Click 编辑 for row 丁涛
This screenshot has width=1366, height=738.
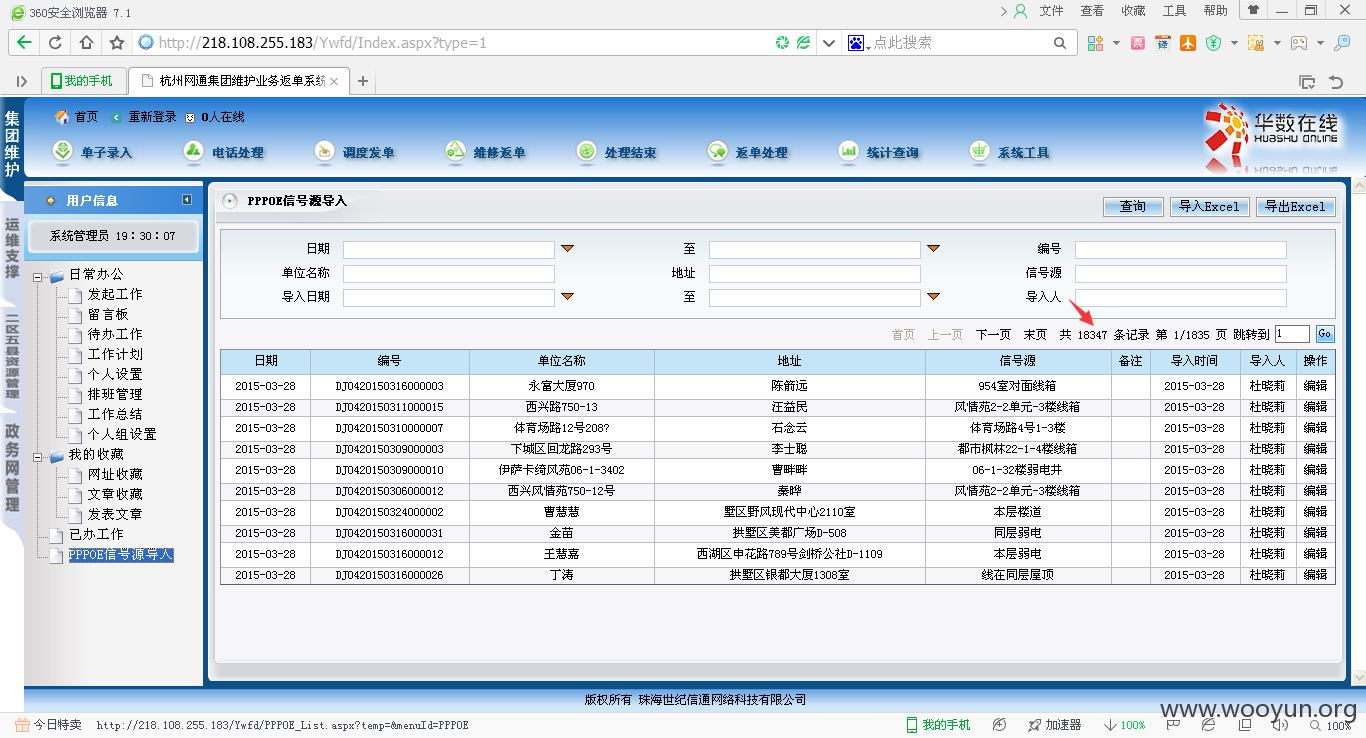click(1315, 575)
